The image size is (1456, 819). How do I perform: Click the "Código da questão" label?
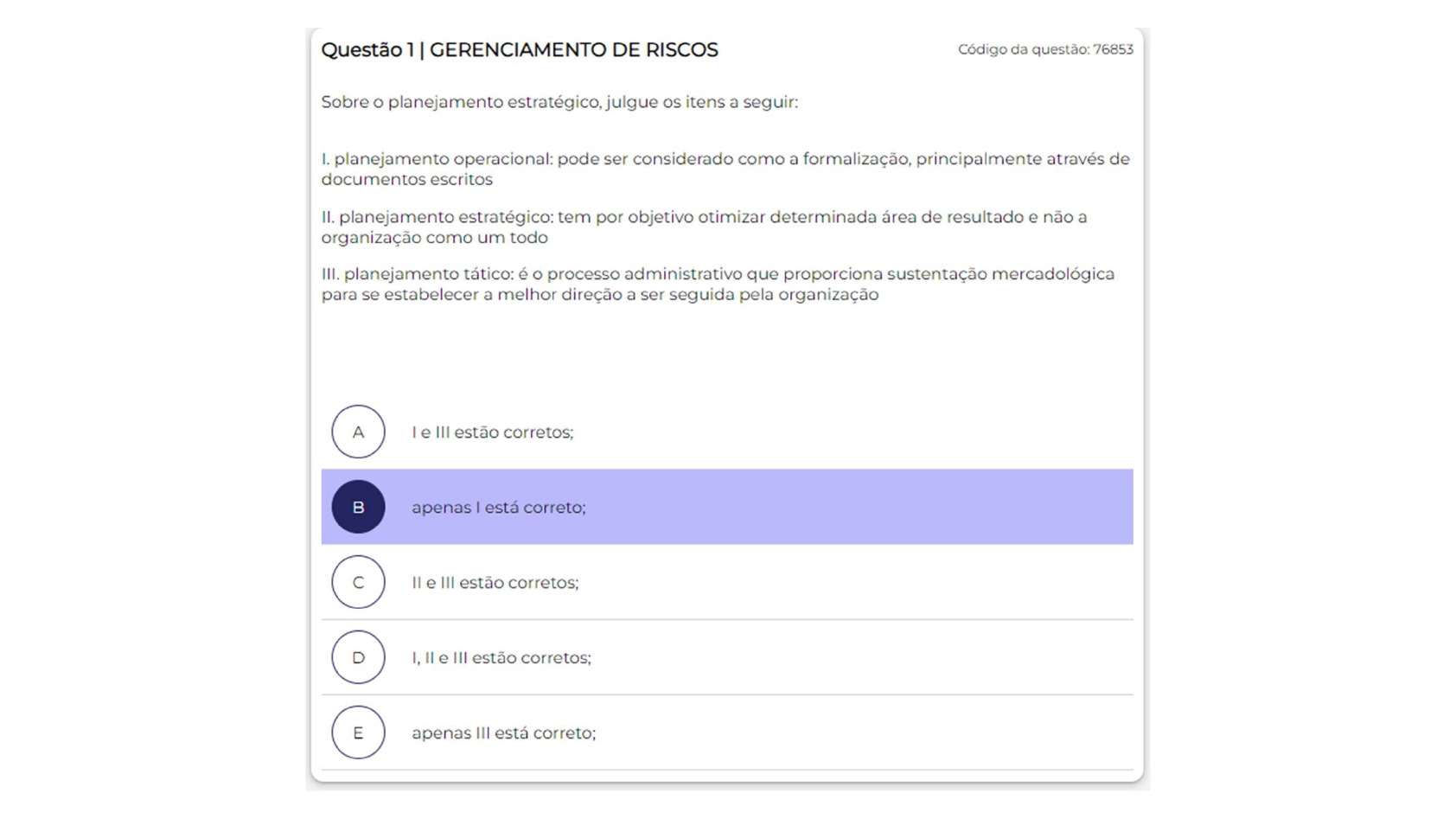[1023, 49]
